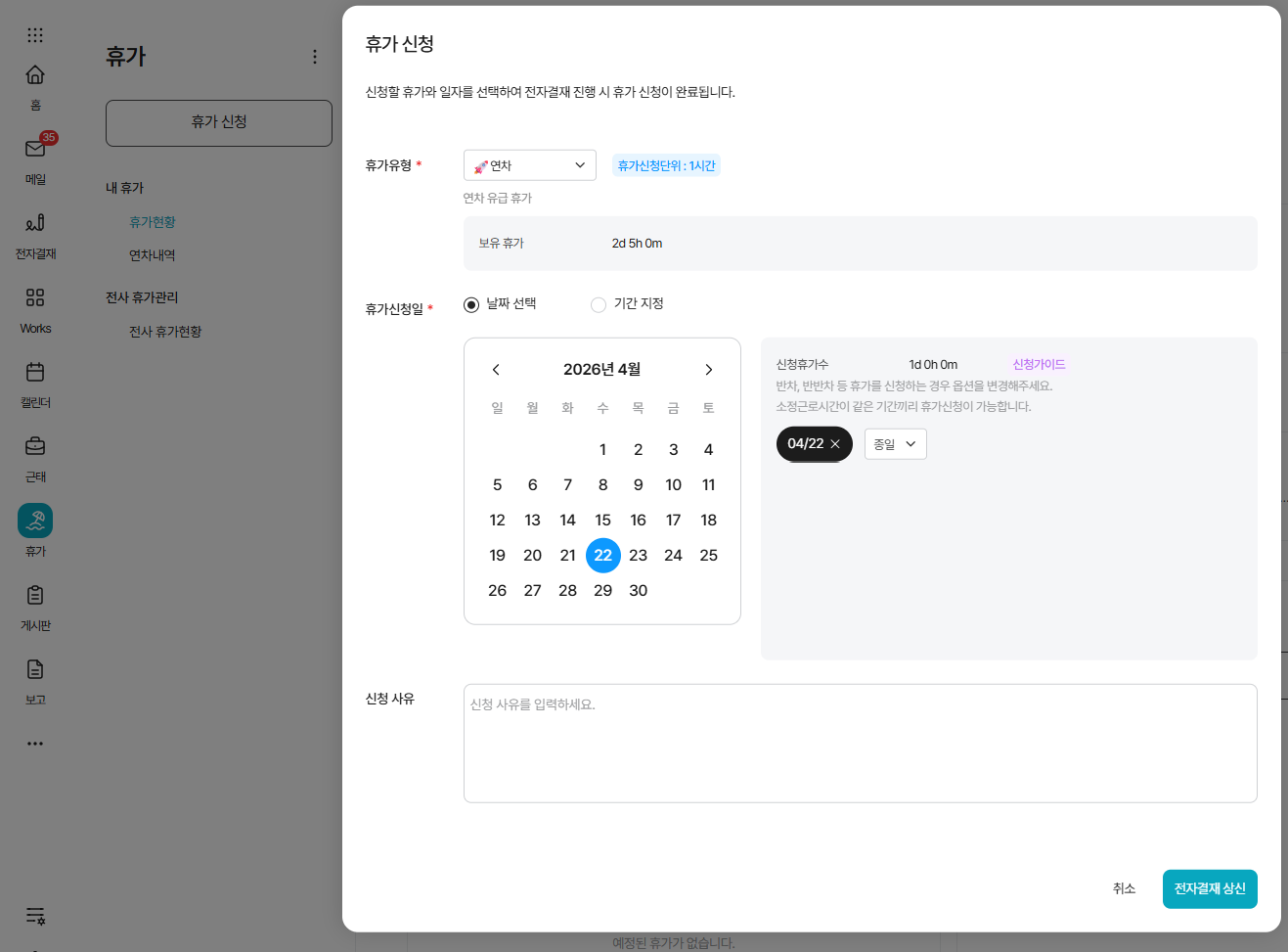Go to previous month in calendar
1288x952 pixels.
[x=496, y=370]
